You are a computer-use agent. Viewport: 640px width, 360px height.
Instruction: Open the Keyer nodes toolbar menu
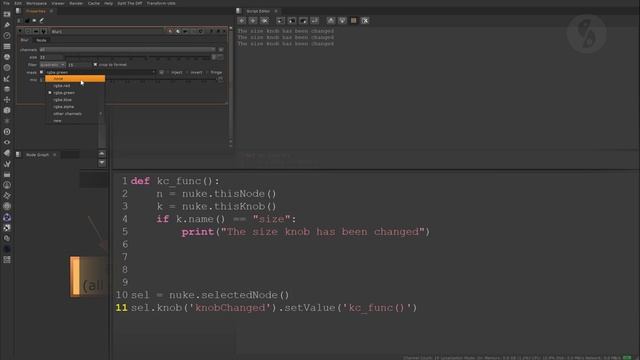coord(7,78)
